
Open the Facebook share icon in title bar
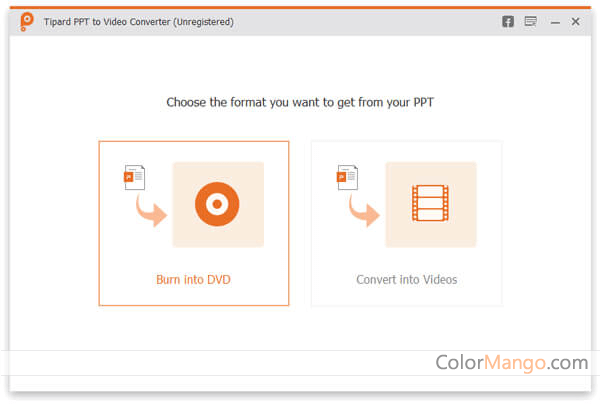[x=508, y=21]
